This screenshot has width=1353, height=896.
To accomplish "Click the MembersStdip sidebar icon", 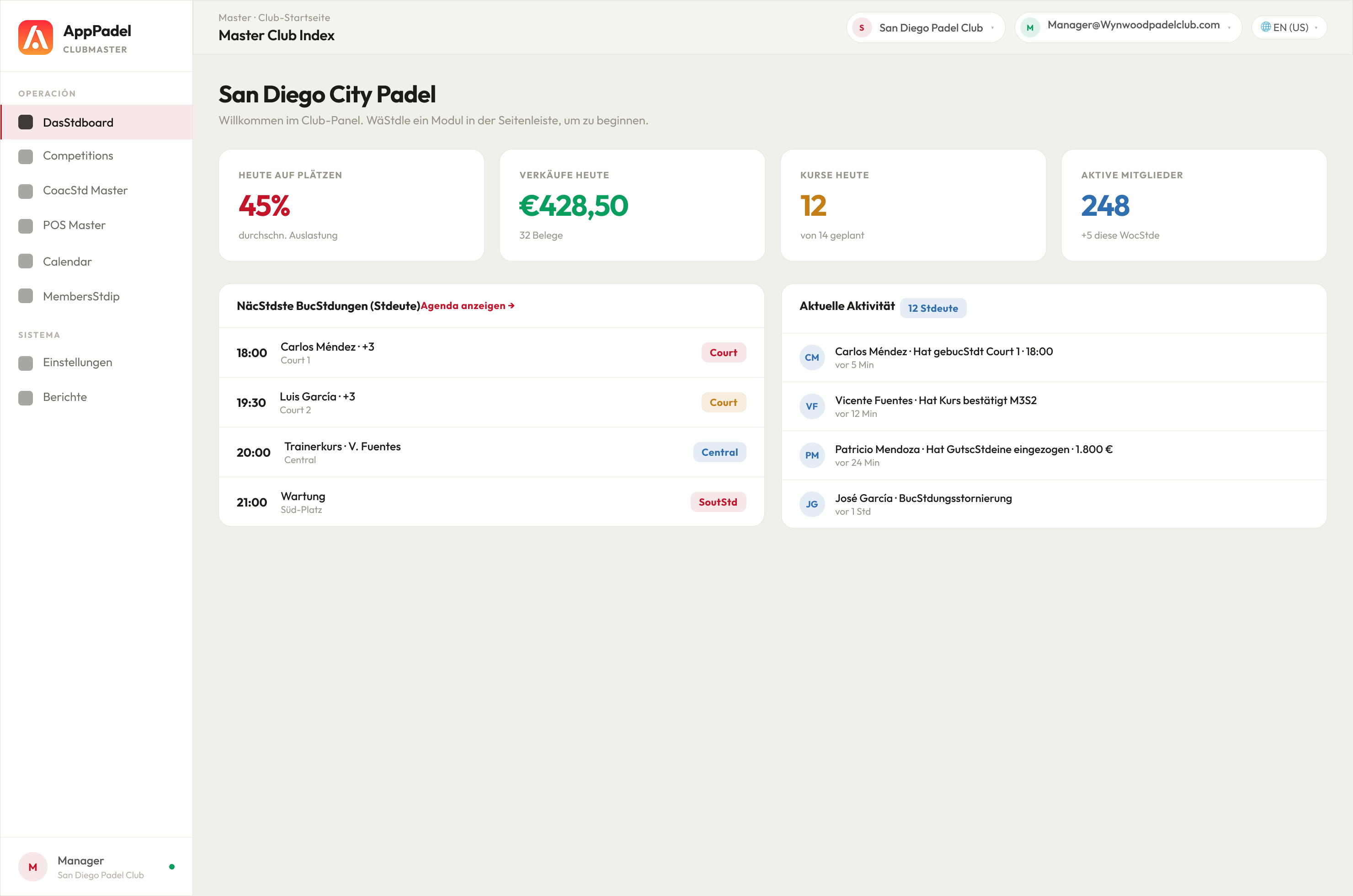I will (x=26, y=296).
